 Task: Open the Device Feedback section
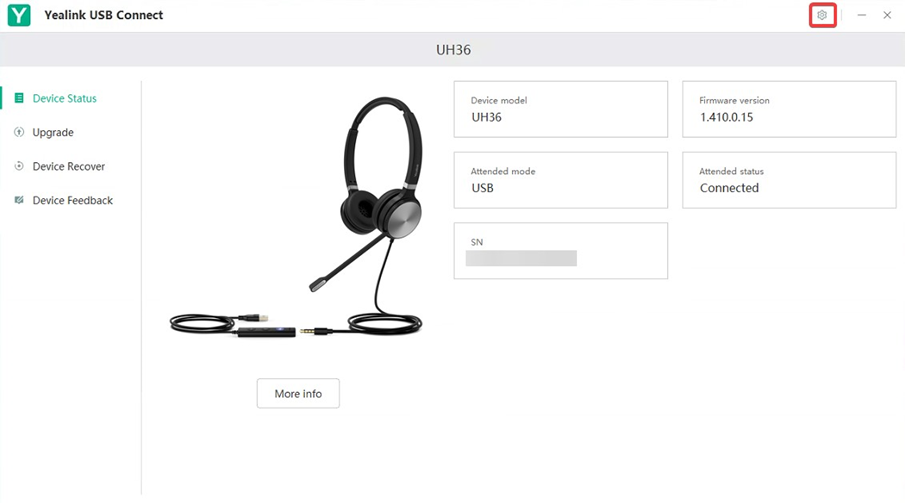[x=73, y=200]
